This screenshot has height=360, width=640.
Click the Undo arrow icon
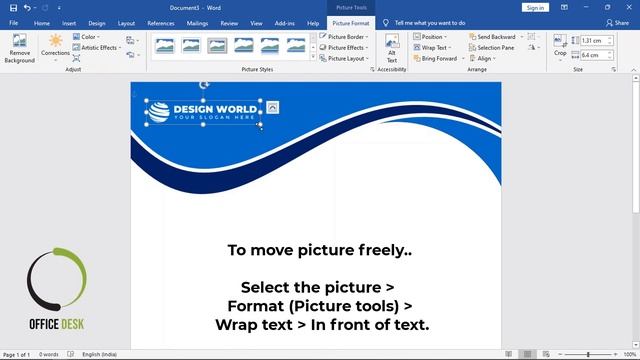click(27, 8)
